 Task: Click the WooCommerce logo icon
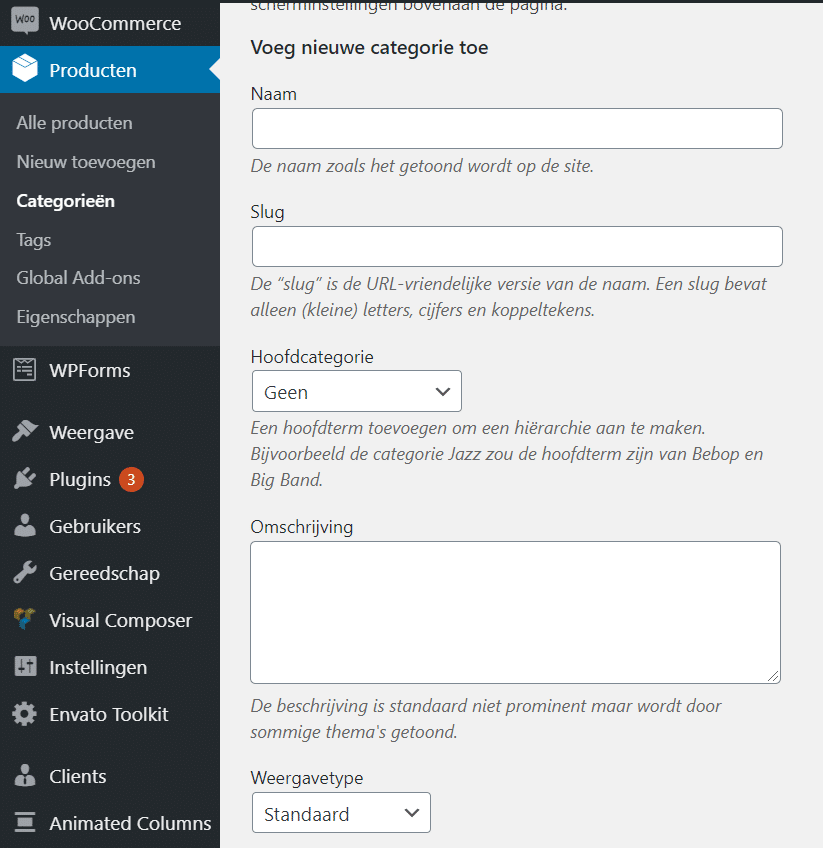coord(25,21)
